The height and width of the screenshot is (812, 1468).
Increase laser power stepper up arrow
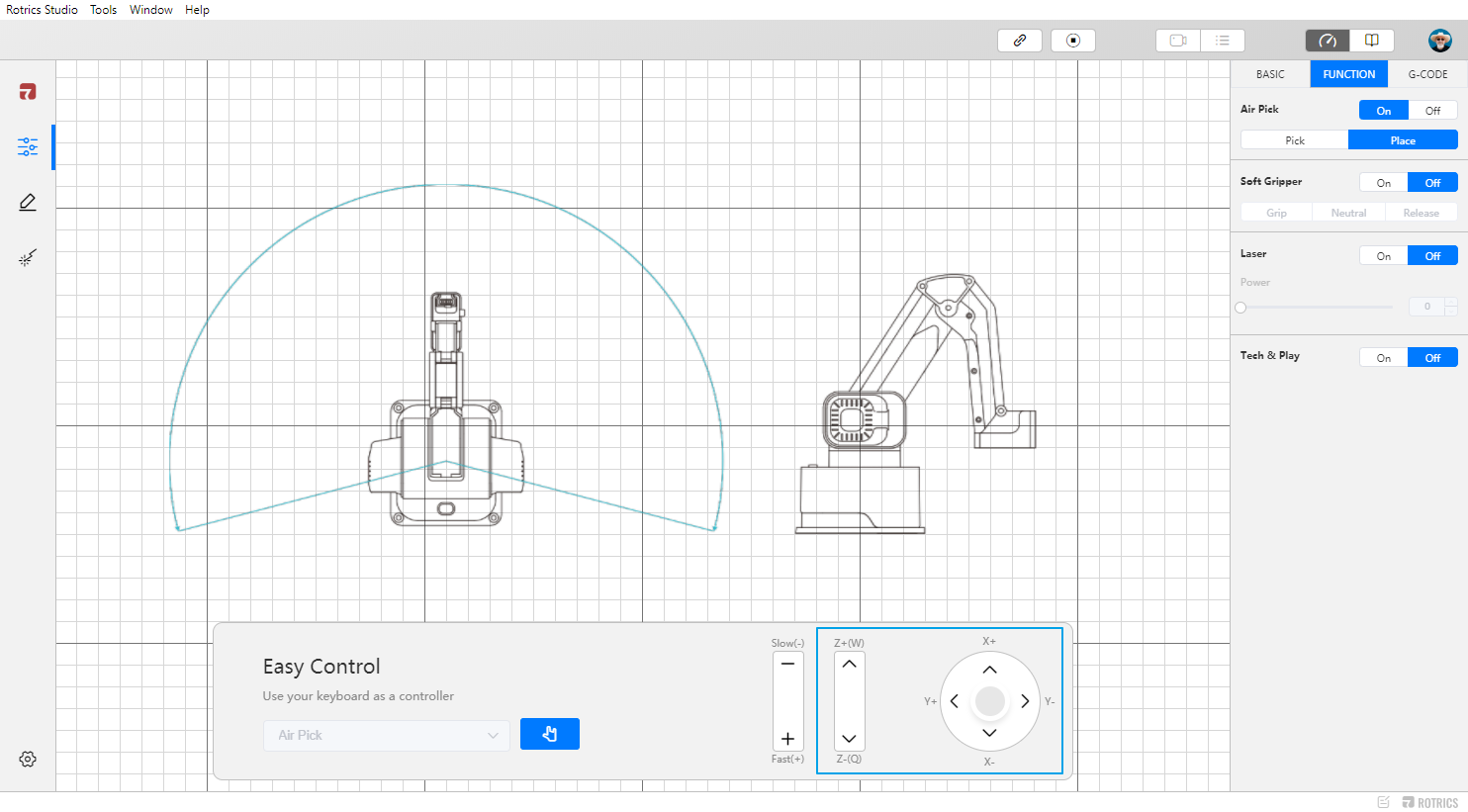click(x=1451, y=303)
